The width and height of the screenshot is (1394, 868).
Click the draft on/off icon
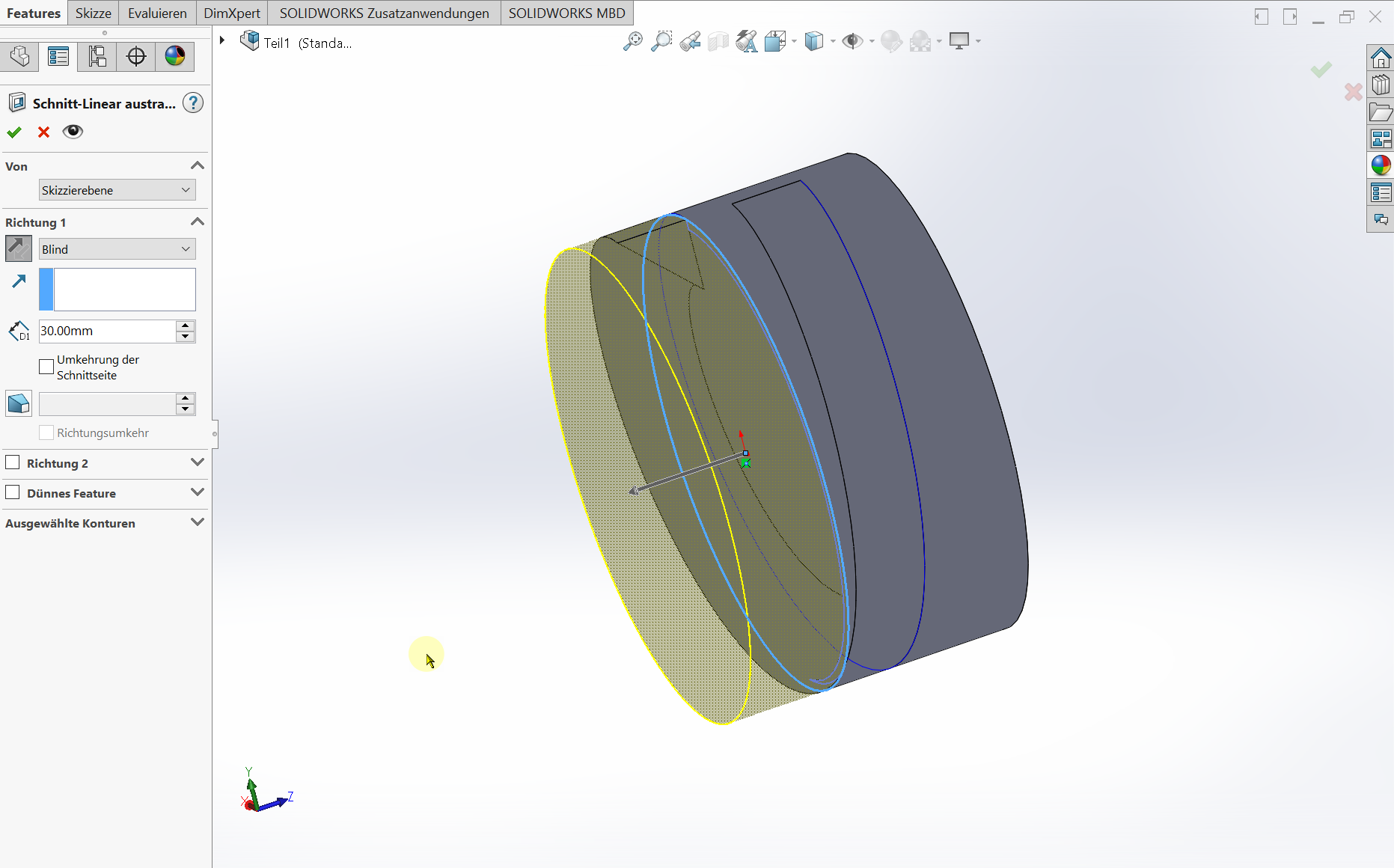[x=19, y=404]
